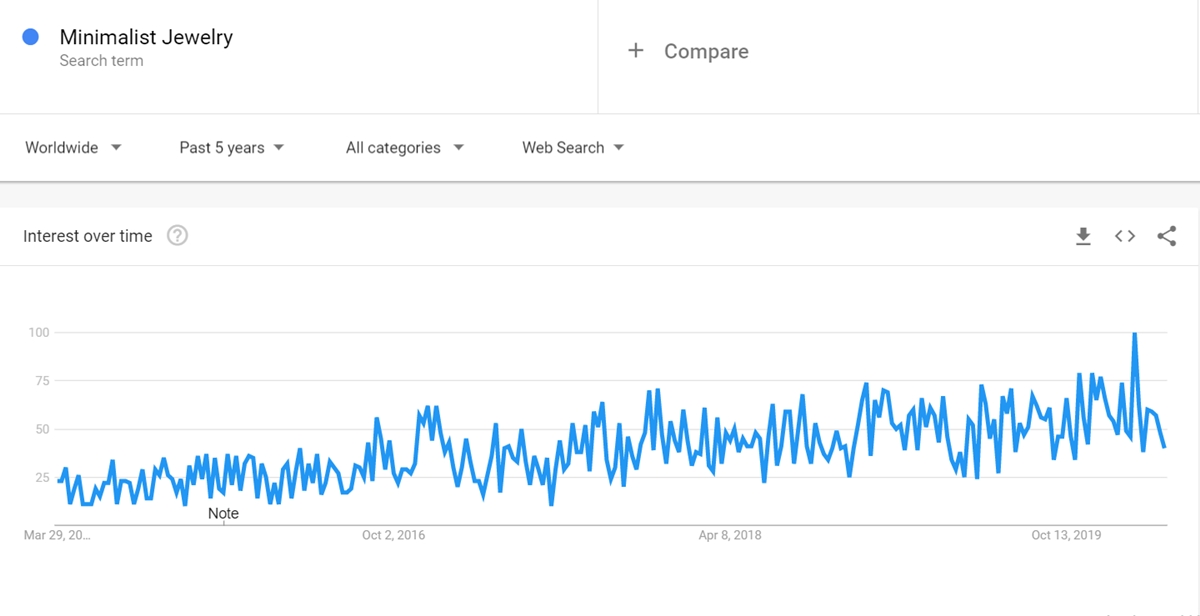Click the embed code icon
This screenshot has width=1200, height=616.
click(1125, 236)
